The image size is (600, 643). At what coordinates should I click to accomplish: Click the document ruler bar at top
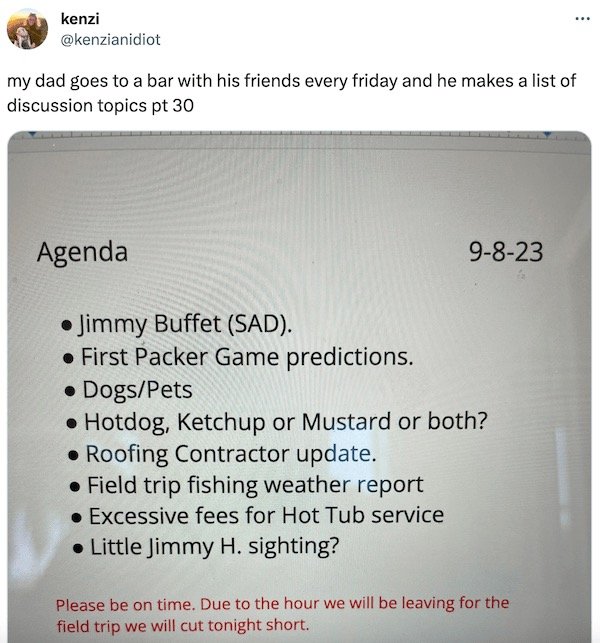(x=299, y=135)
